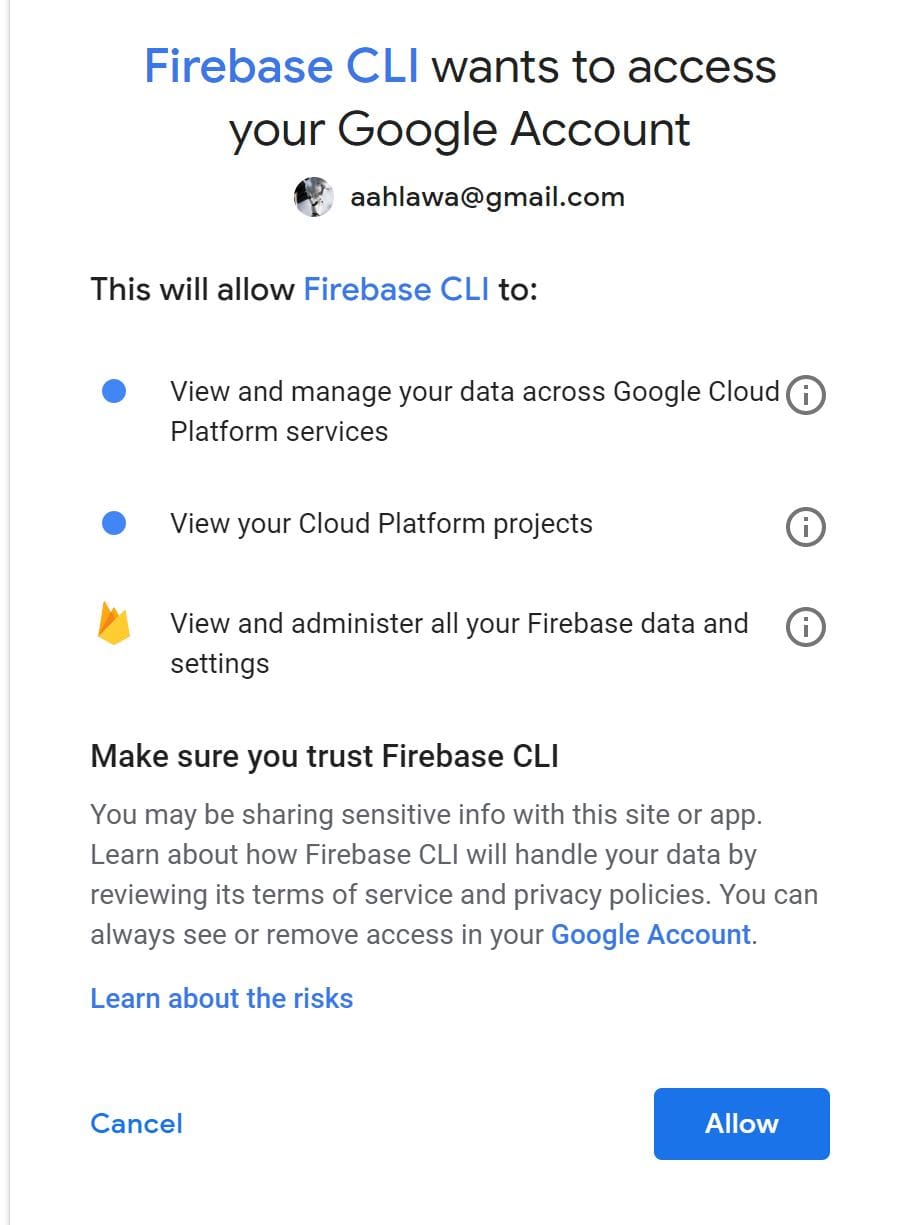Click 'Make sure you trust Firebase CLI' heading

pyautogui.click(x=324, y=756)
